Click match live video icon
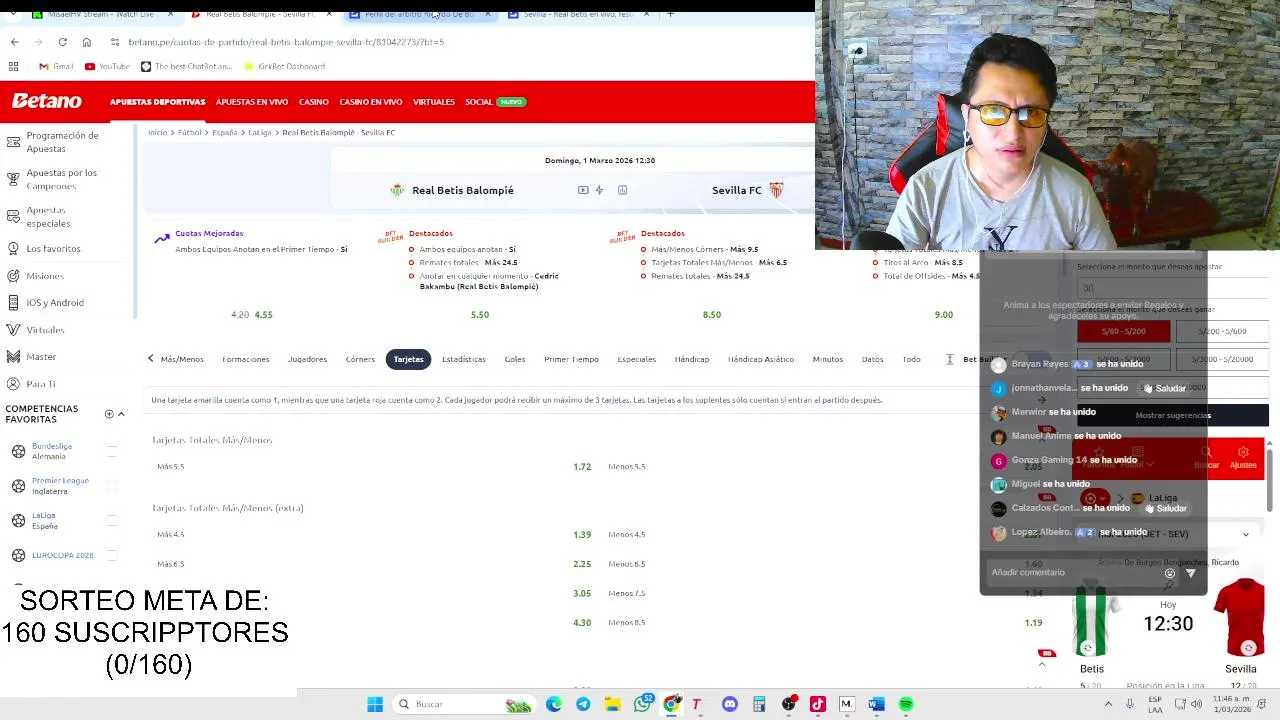 click(583, 190)
